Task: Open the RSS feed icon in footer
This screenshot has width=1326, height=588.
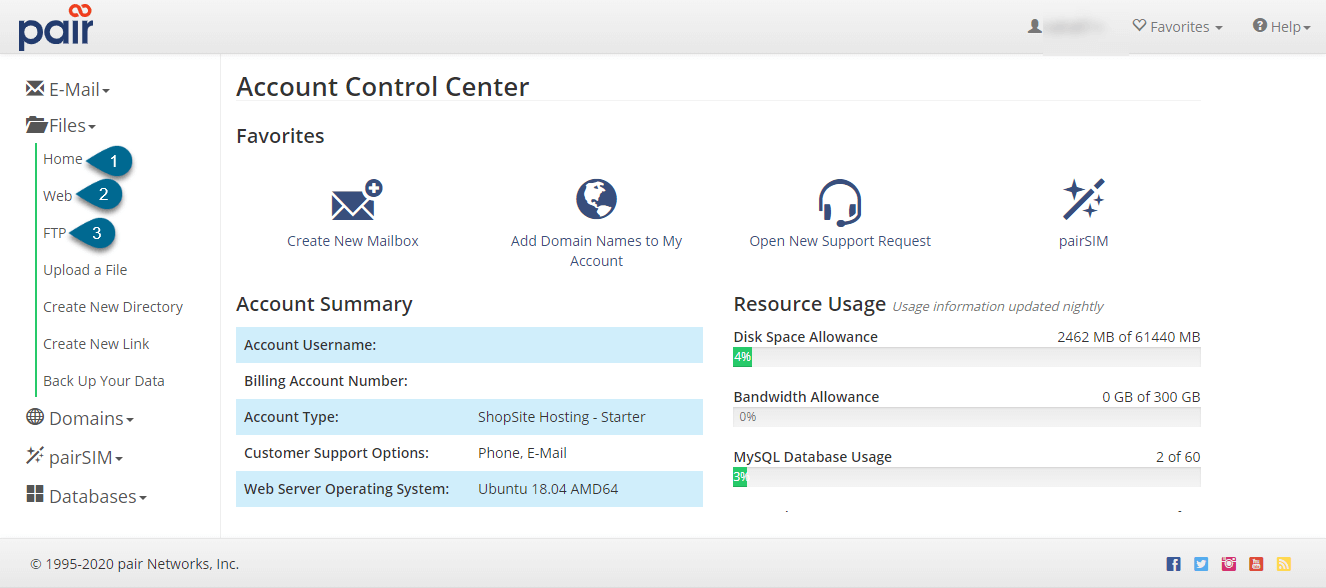Action: pos(1283,564)
